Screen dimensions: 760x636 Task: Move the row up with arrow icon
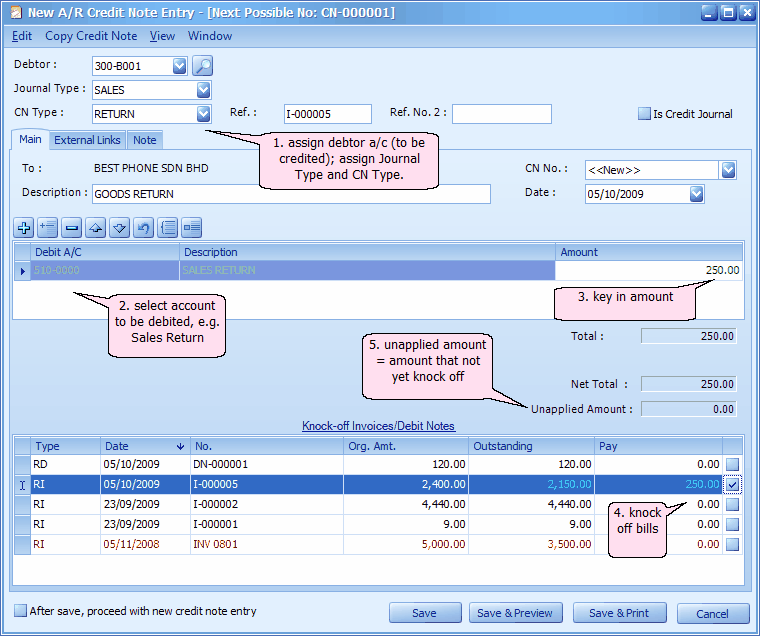point(95,227)
